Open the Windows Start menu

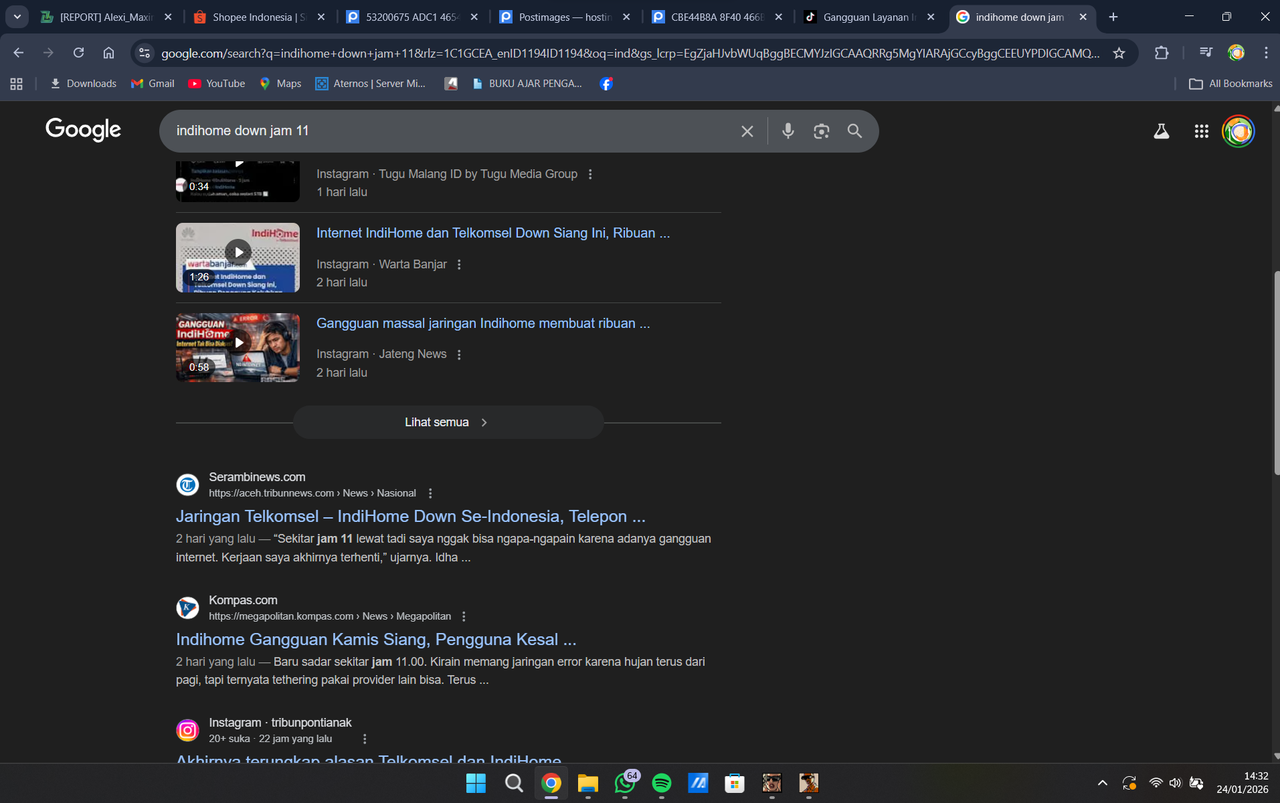[476, 783]
